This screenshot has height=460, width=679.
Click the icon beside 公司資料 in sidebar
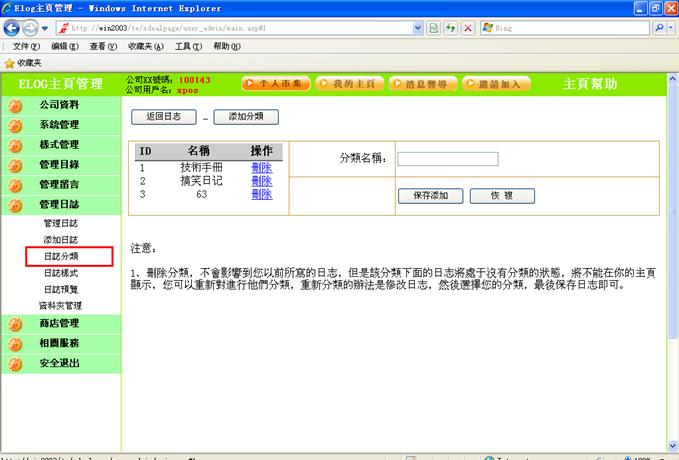[15, 105]
